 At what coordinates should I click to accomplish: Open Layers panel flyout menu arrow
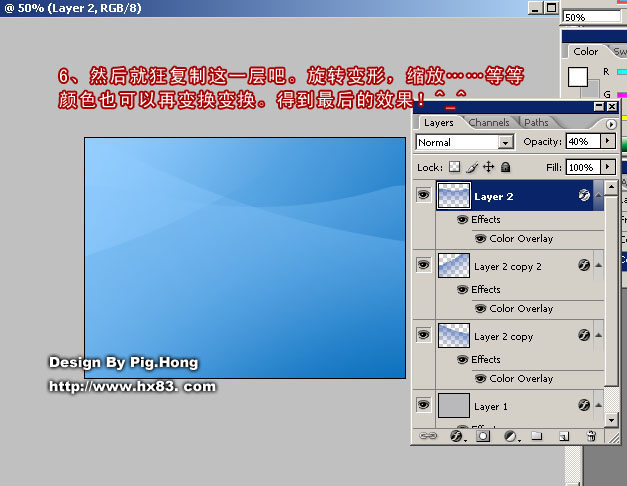coord(611,124)
